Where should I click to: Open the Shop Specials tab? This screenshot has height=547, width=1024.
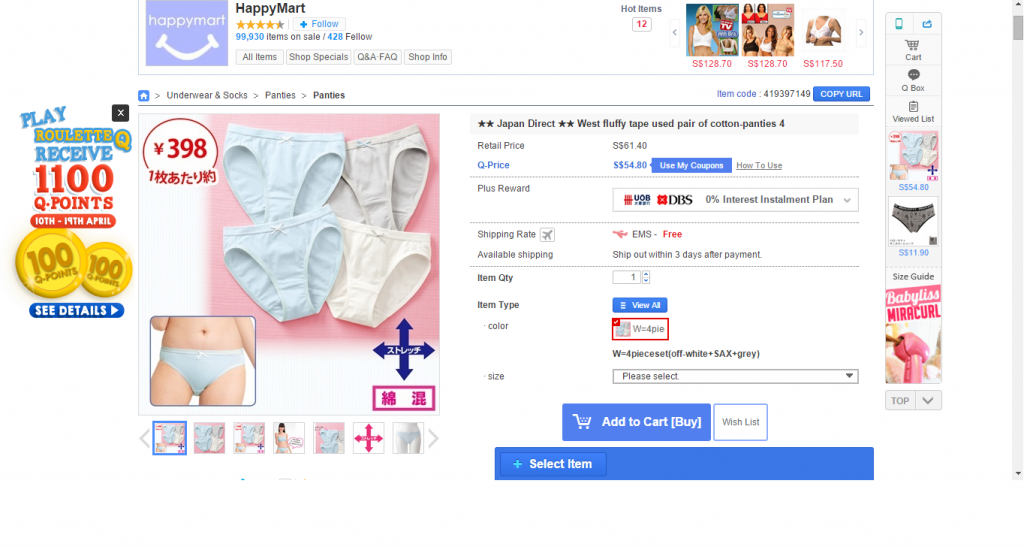pyautogui.click(x=318, y=57)
